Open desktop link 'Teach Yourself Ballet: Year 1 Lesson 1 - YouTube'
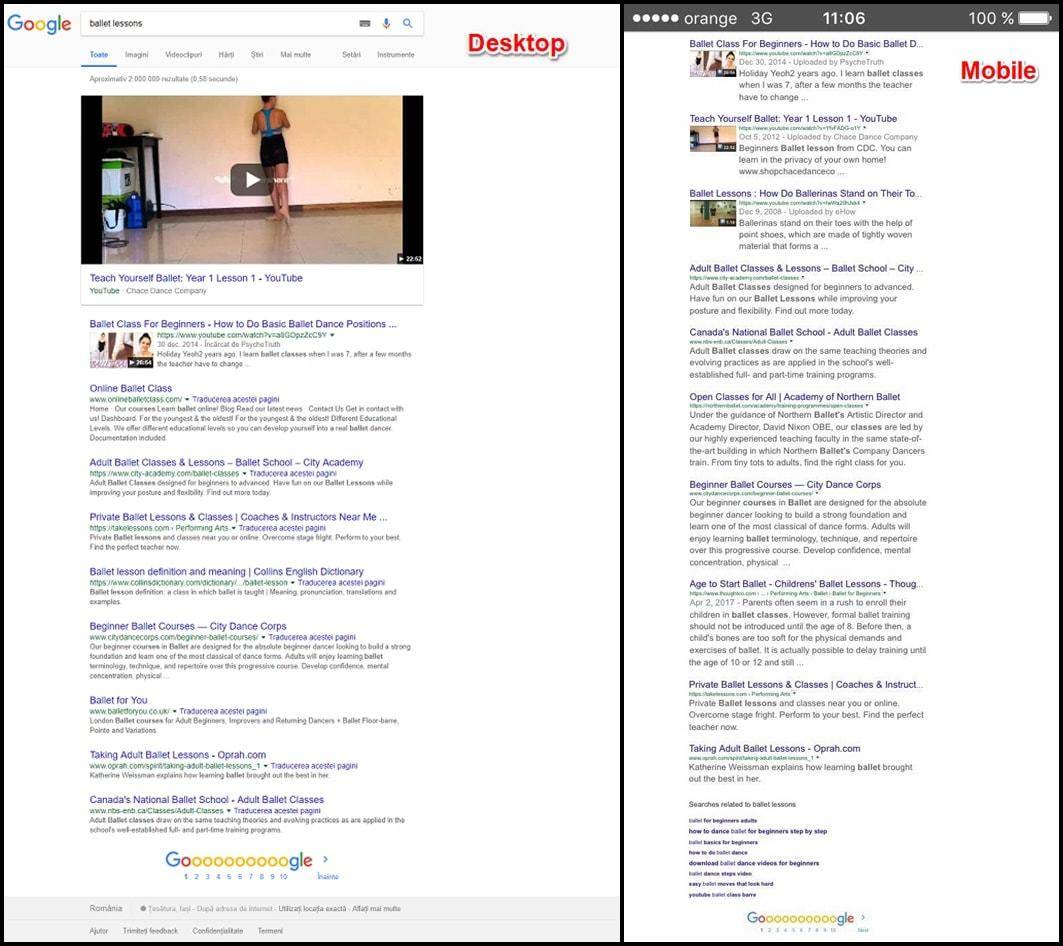 (196, 278)
